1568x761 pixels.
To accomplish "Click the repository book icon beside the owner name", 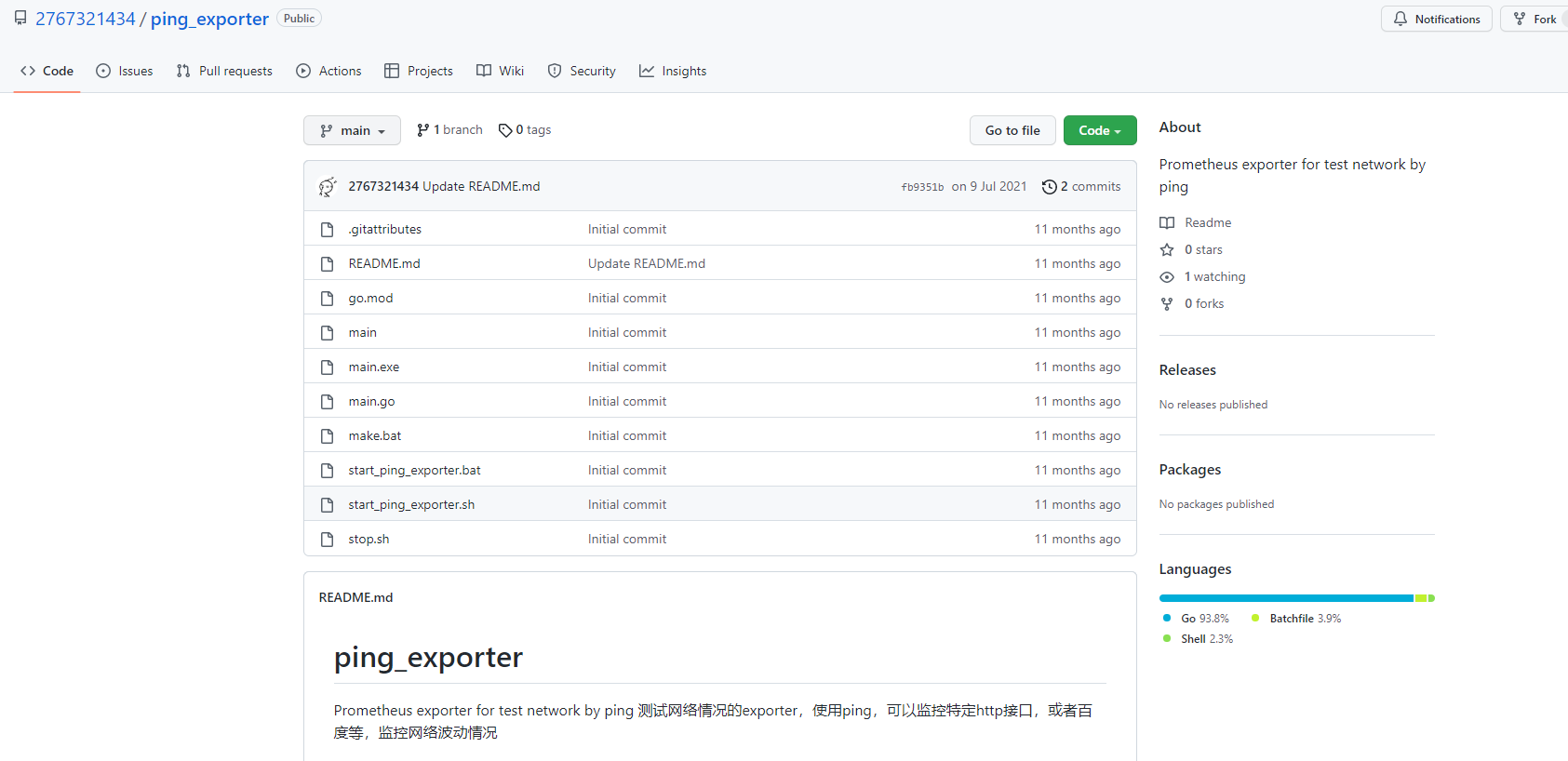I will 20,19.
